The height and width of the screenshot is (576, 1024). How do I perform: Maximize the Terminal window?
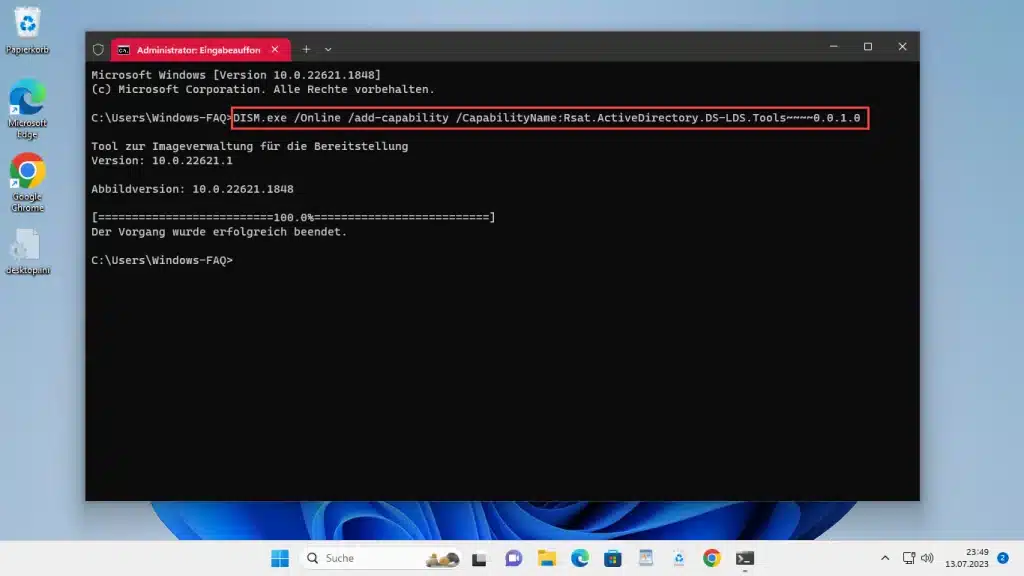867,46
